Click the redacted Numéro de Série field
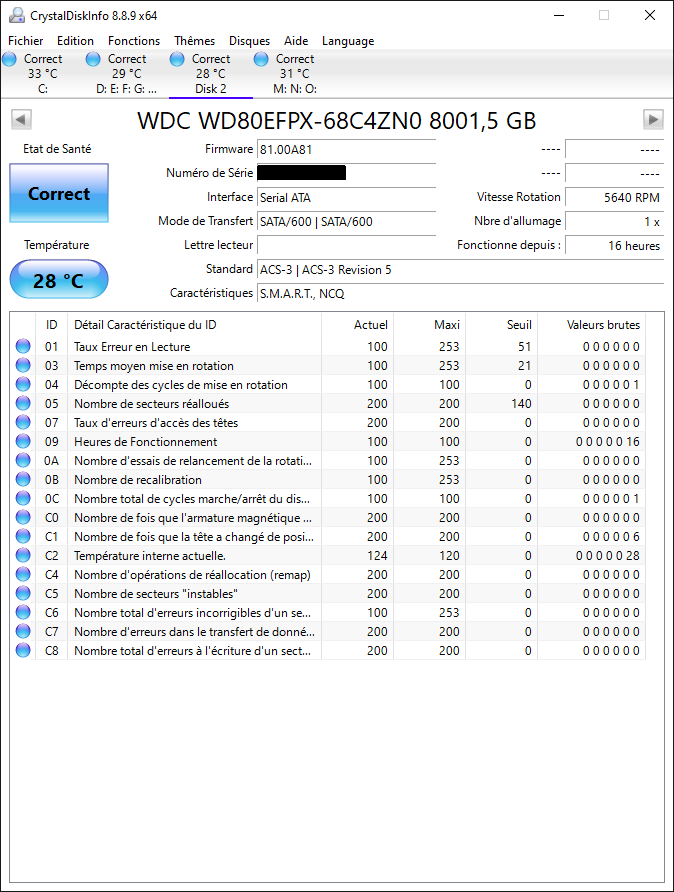Screen dimensions: 674x892 pyautogui.click(x=346, y=173)
